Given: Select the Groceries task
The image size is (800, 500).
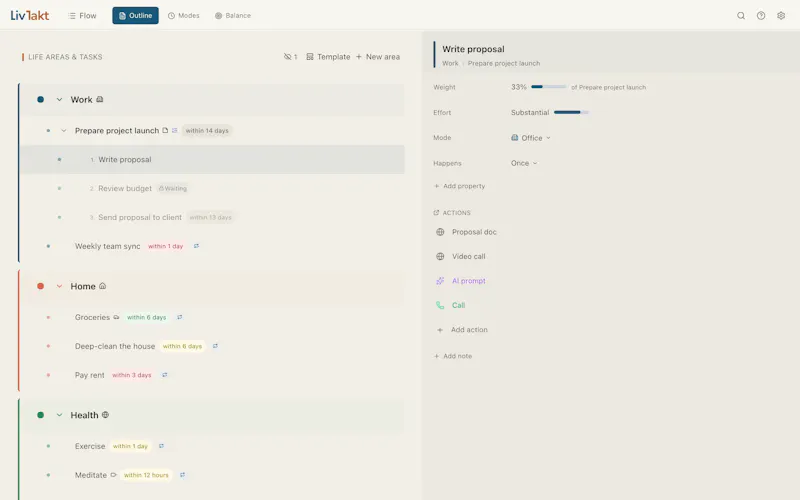Looking at the screenshot, I should pos(92,317).
